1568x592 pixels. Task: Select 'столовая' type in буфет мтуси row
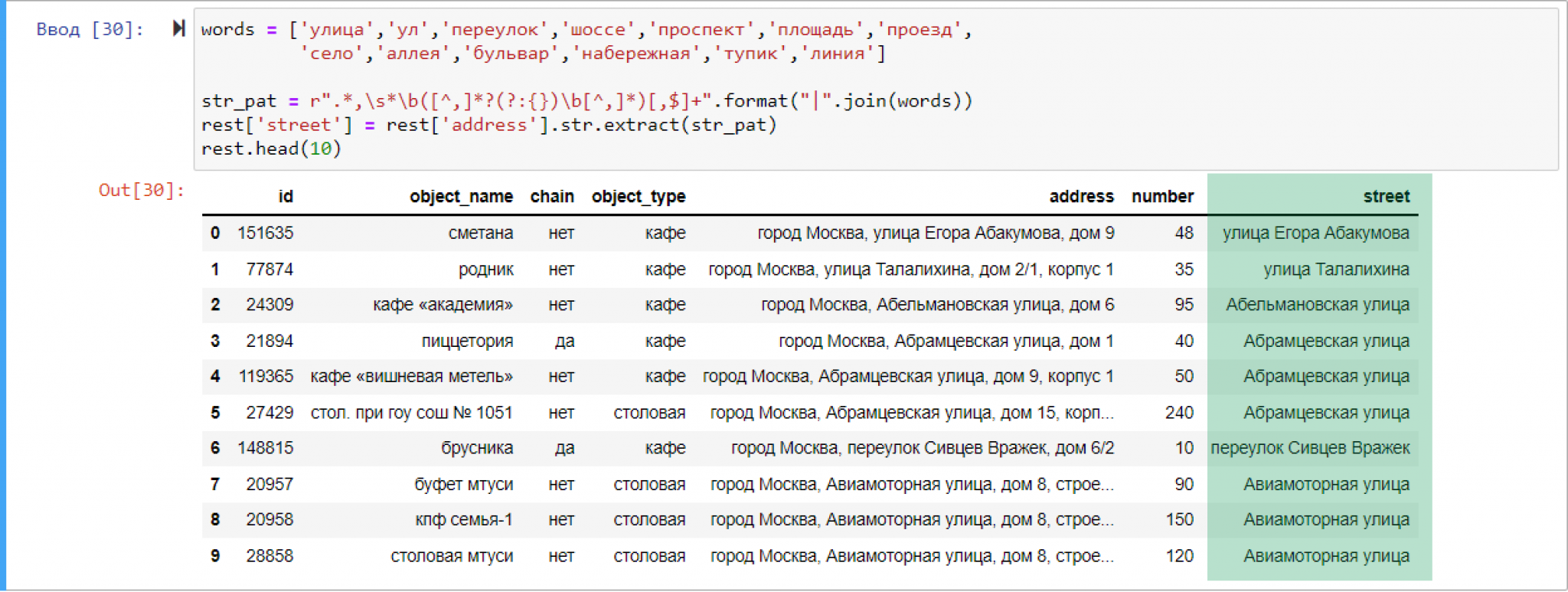tap(649, 484)
